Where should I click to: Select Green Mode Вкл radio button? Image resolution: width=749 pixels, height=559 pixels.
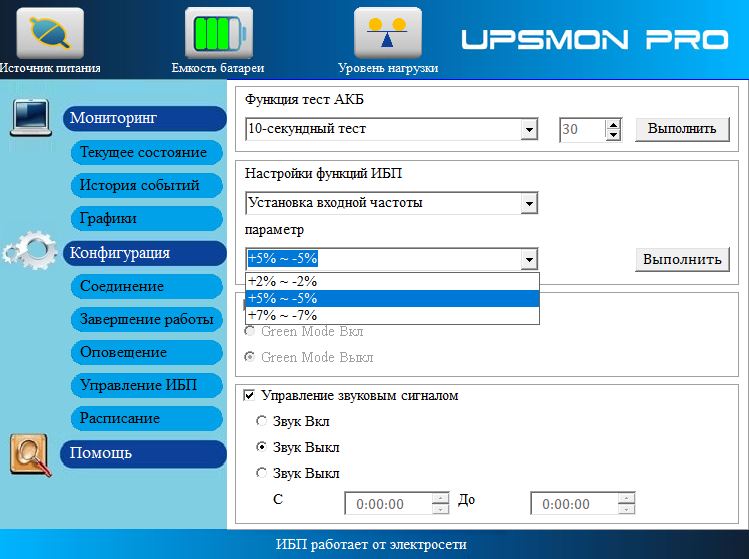click(x=249, y=331)
